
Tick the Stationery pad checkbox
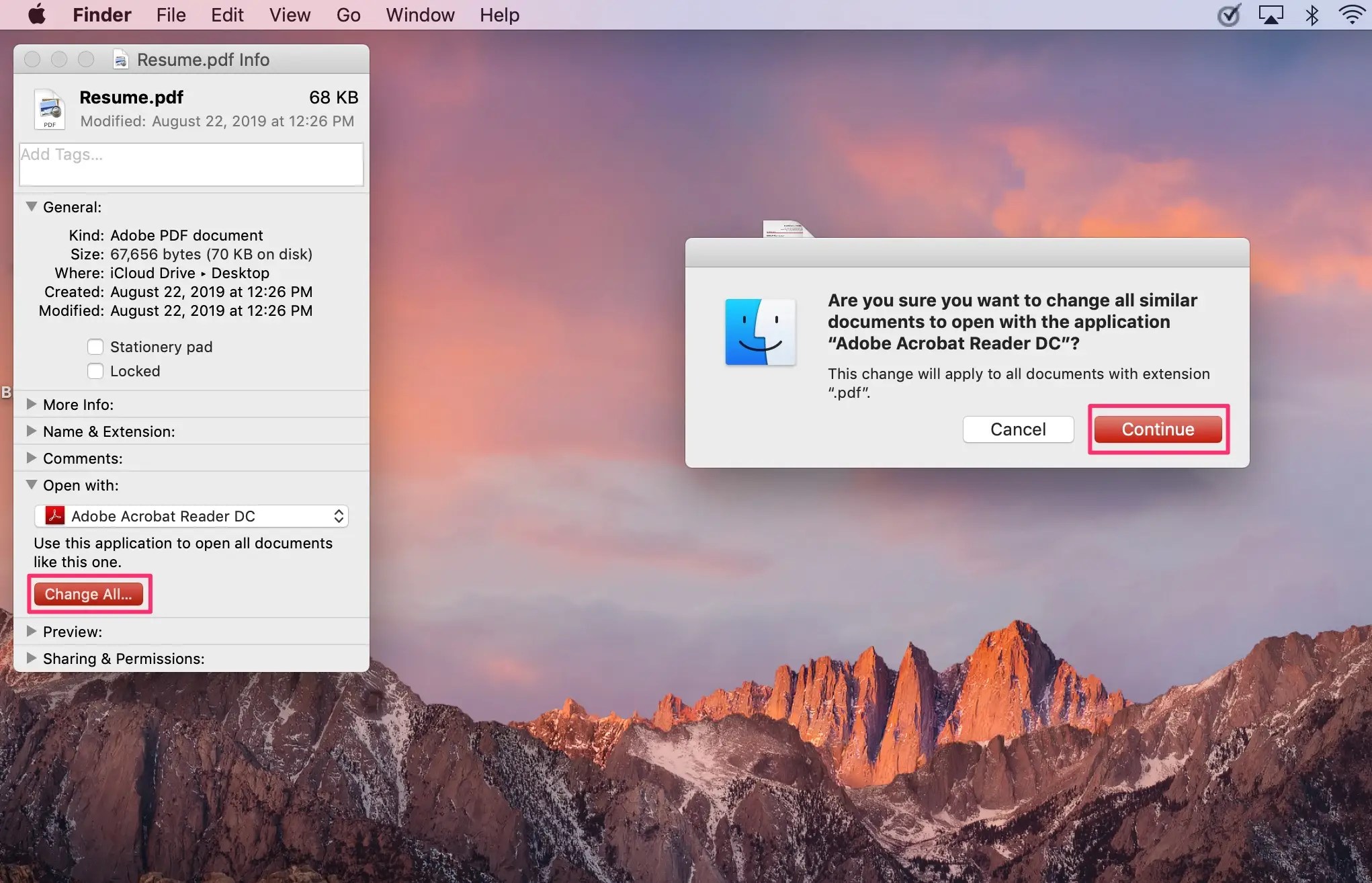95,347
